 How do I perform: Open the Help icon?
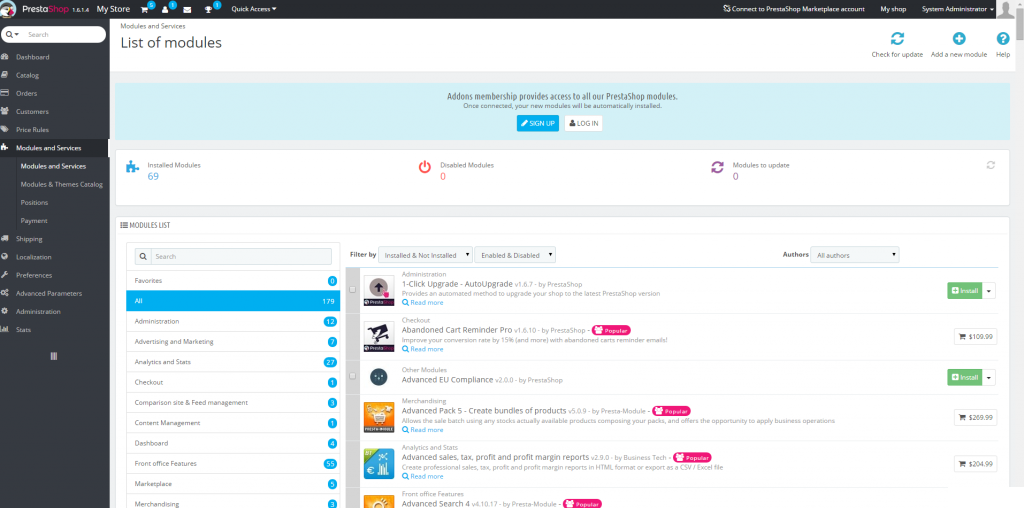[x=1003, y=39]
